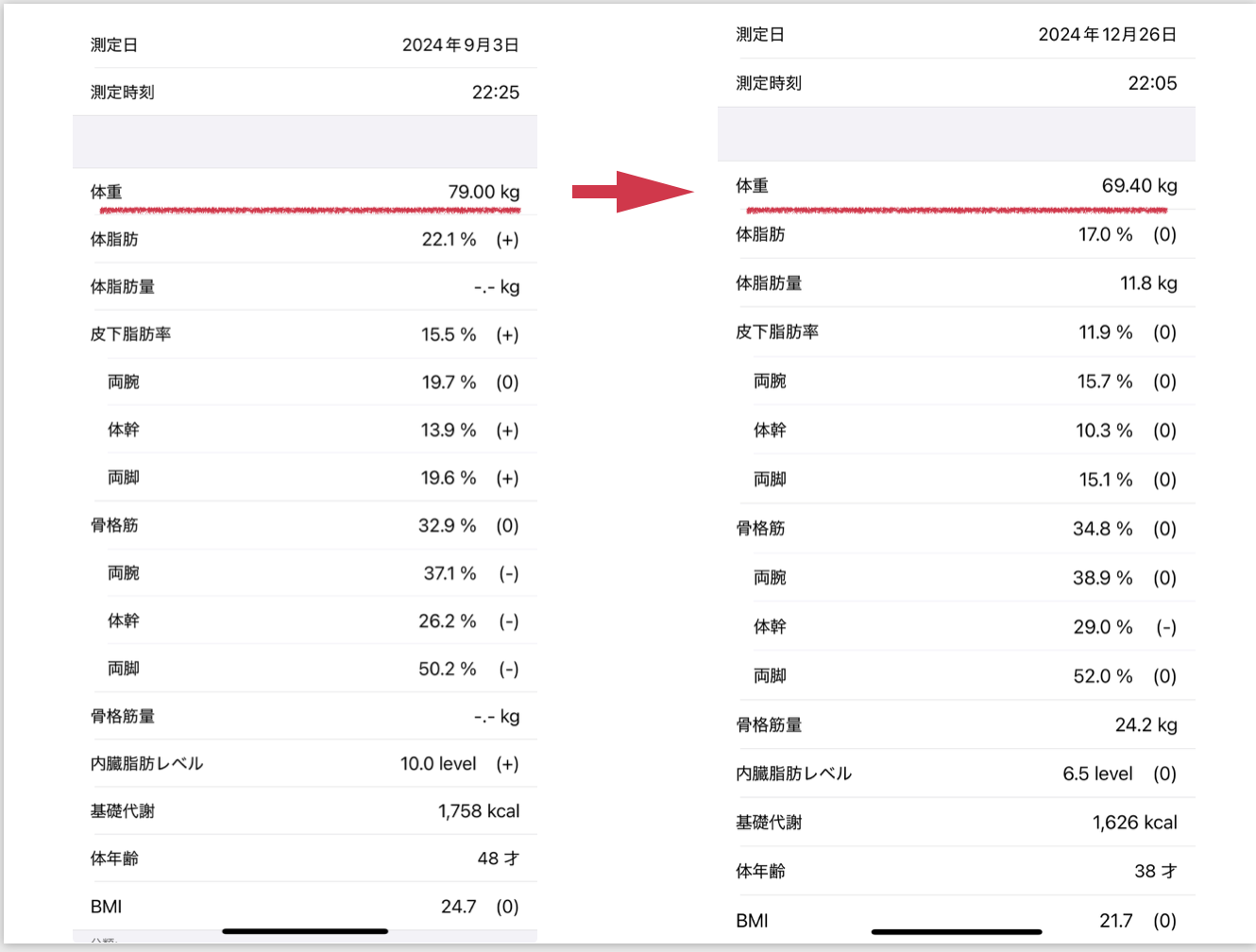
Task: Select right 内臓脂肪レベル 6.5 level row
Action: click(957, 773)
